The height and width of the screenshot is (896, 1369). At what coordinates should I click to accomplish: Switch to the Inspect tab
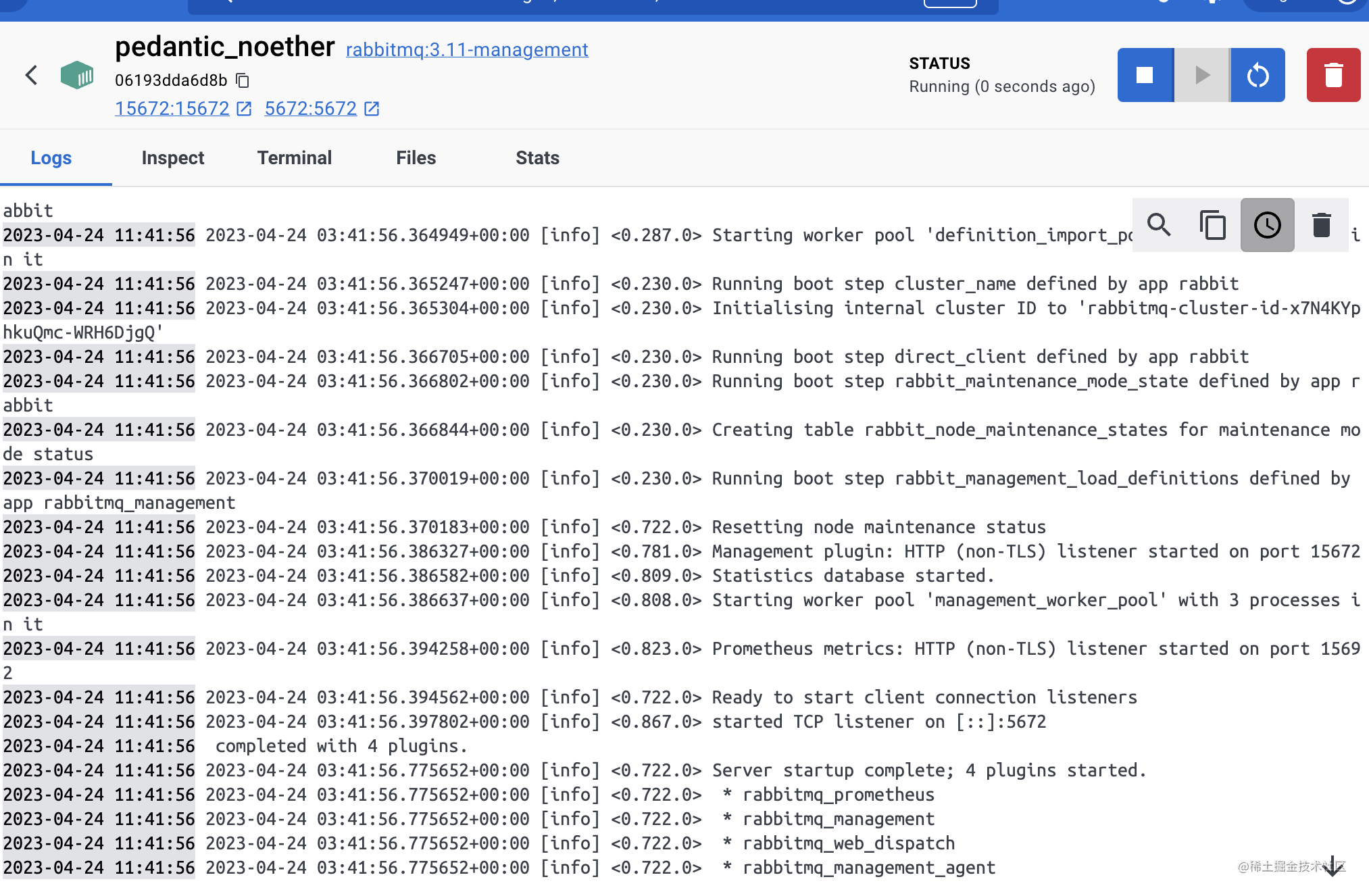[x=172, y=157]
